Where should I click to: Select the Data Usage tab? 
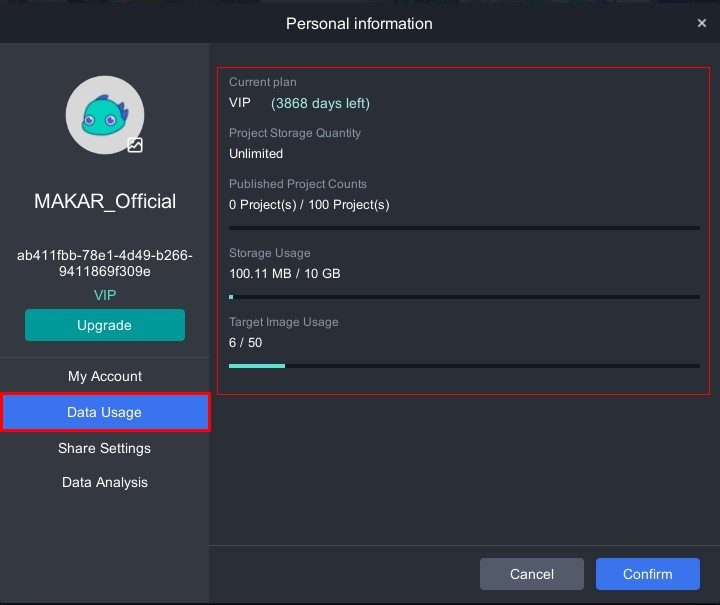pyautogui.click(x=105, y=412)
